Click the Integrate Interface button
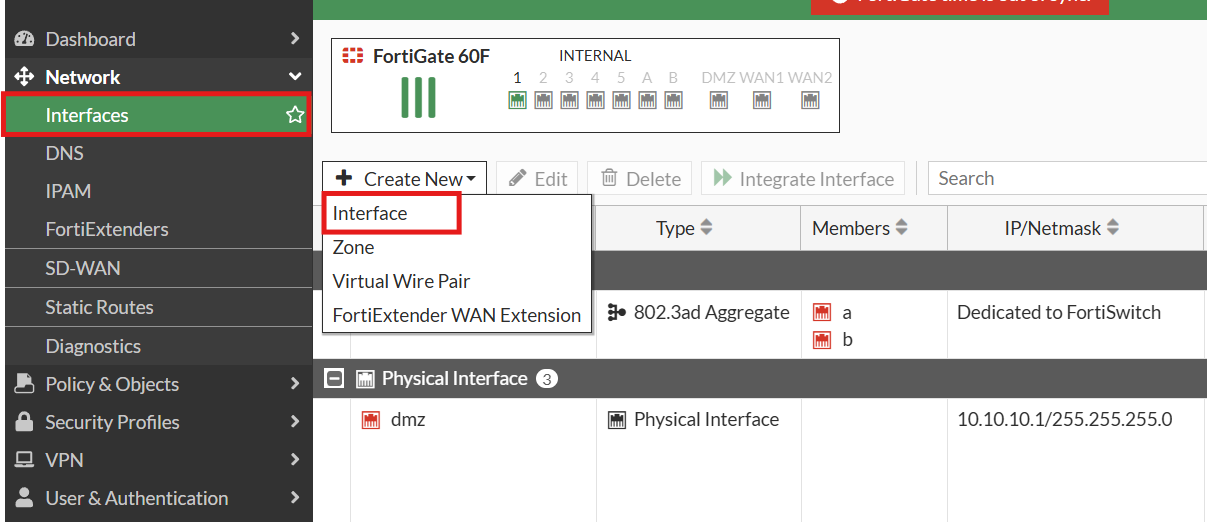 tap(803, 179)
